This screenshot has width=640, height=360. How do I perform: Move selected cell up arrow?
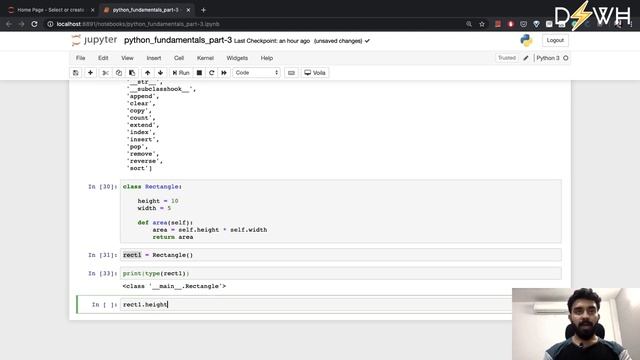click(x=147, y=73)
